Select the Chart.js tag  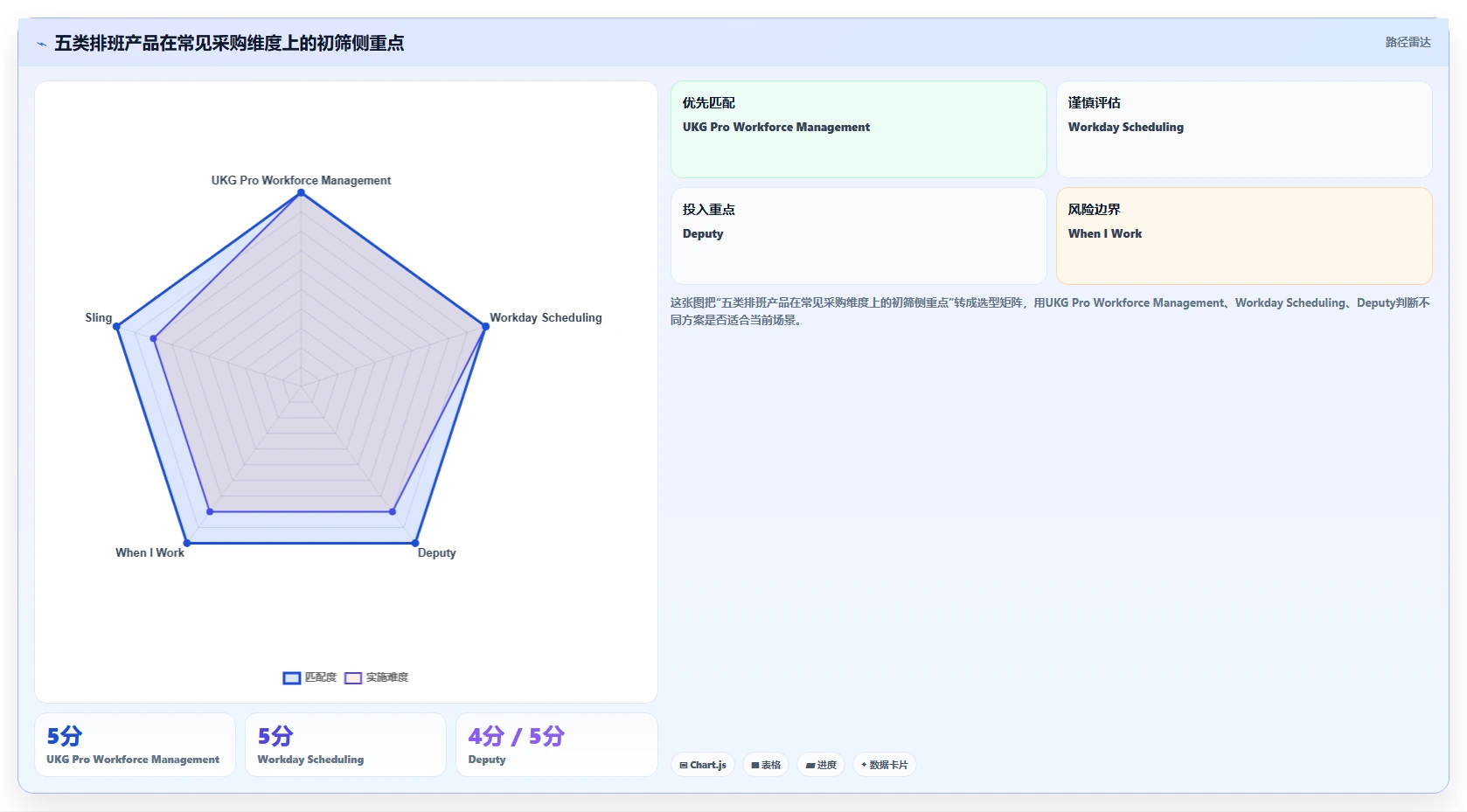(x=703, y=765)
